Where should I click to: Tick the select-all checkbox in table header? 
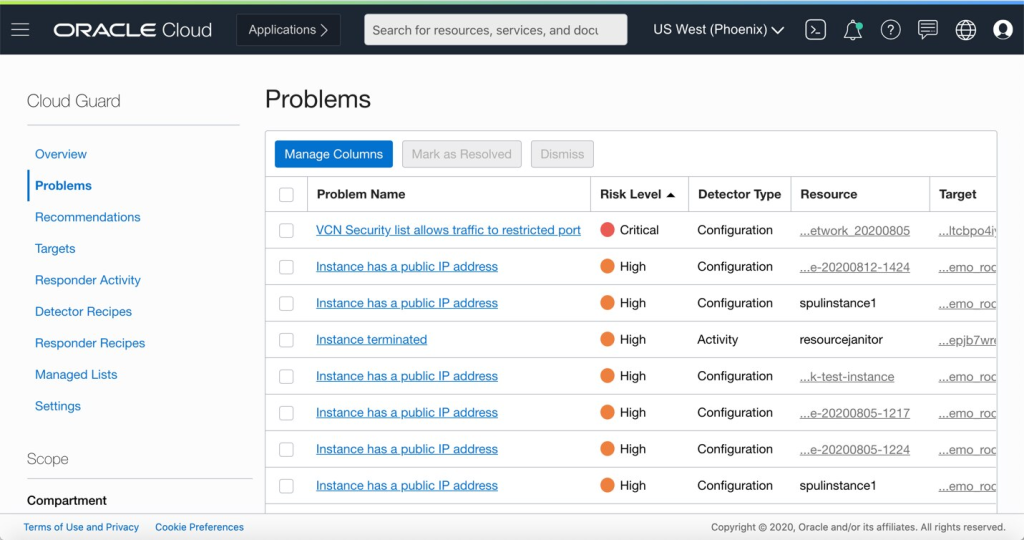(287, 194)
